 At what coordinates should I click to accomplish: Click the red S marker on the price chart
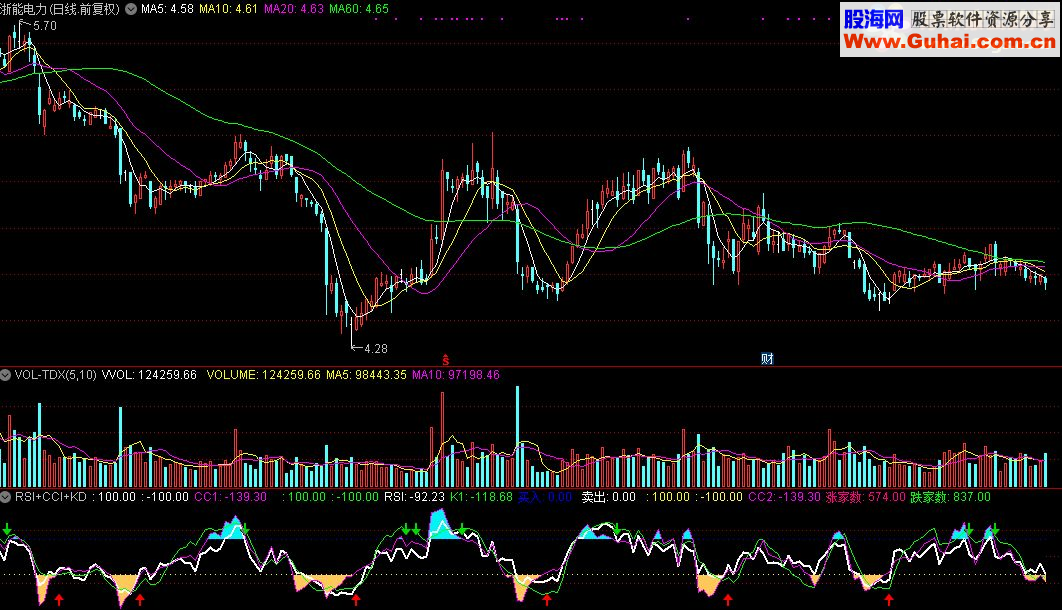[x=446, y=360]
